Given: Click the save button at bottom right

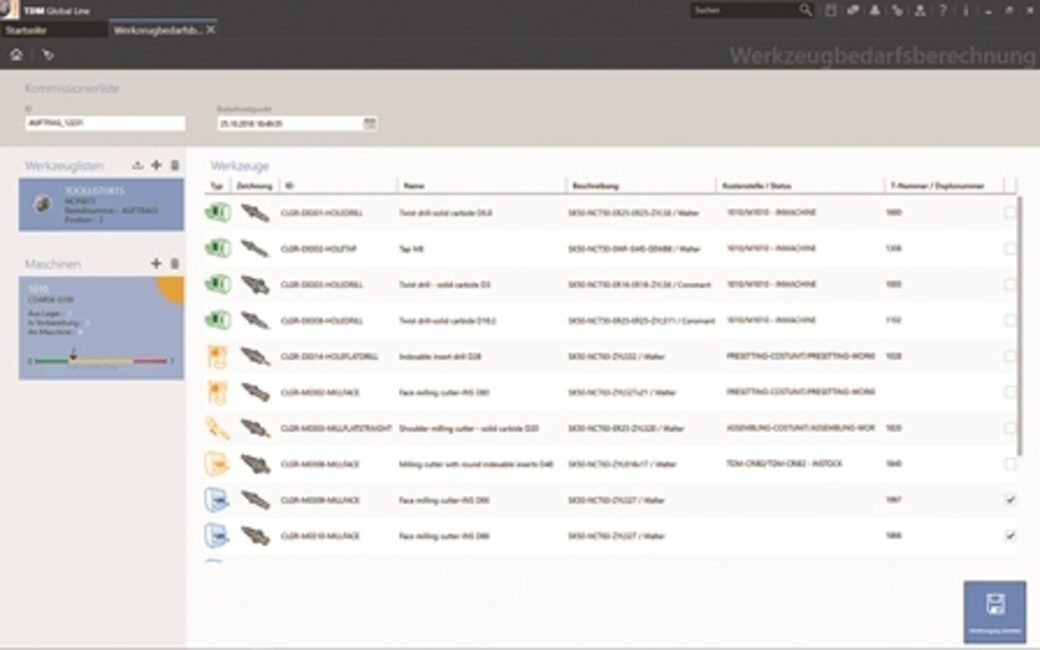Looking at the screenshot, I should (994, 611).
